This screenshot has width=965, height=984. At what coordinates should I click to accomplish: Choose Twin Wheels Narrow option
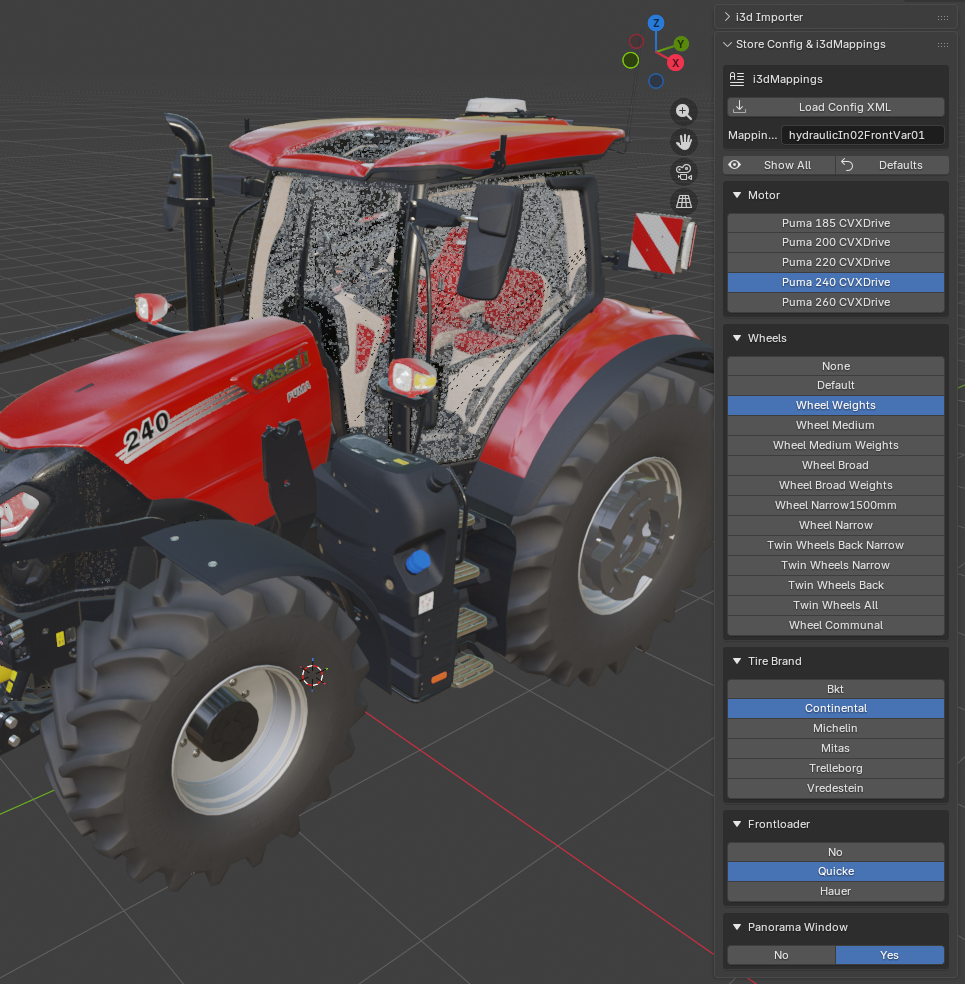click(x=836, y=565)
